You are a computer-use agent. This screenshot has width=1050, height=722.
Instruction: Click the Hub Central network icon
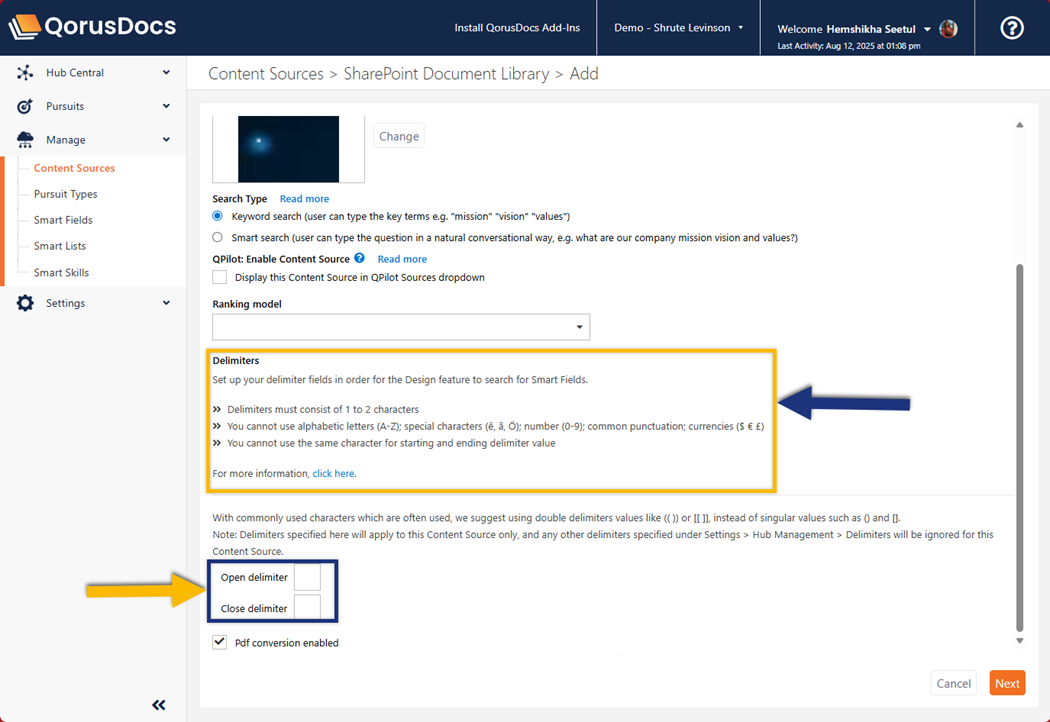(x=25, y=73)
